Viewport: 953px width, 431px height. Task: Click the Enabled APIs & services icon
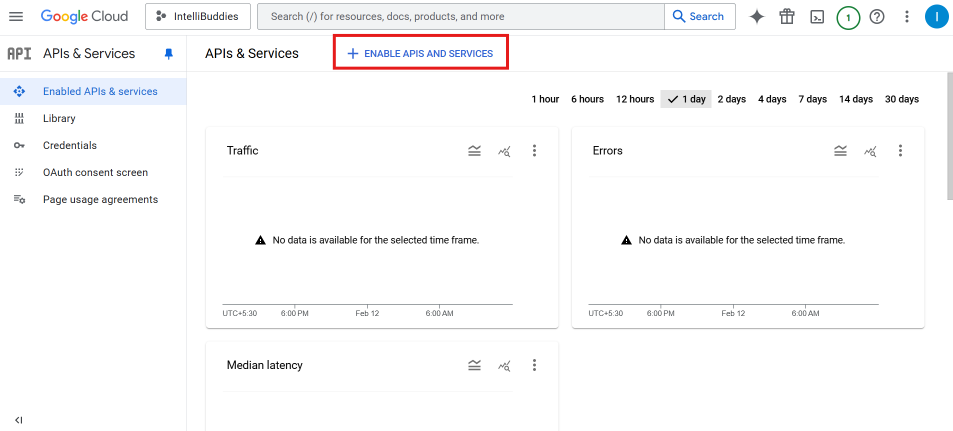tap(19, 91)
